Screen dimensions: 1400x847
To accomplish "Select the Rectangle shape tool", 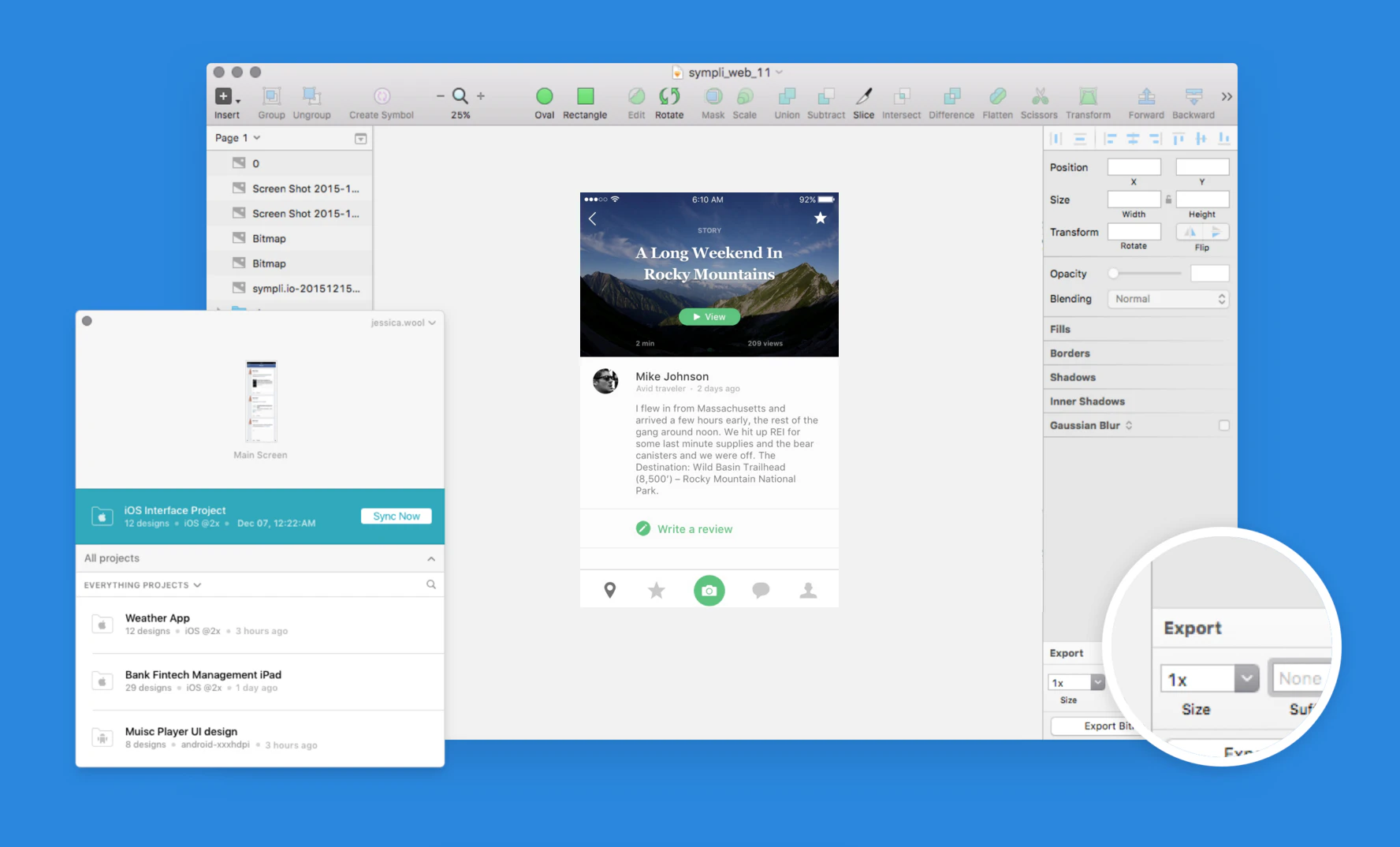I will click(585, 96).
